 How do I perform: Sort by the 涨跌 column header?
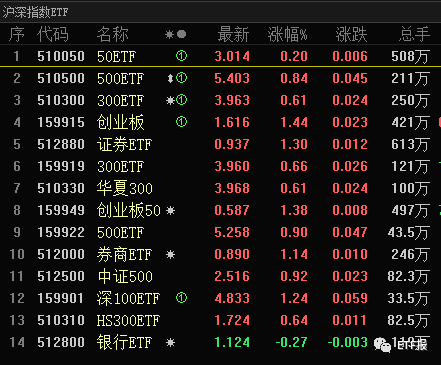click(351, 34)
